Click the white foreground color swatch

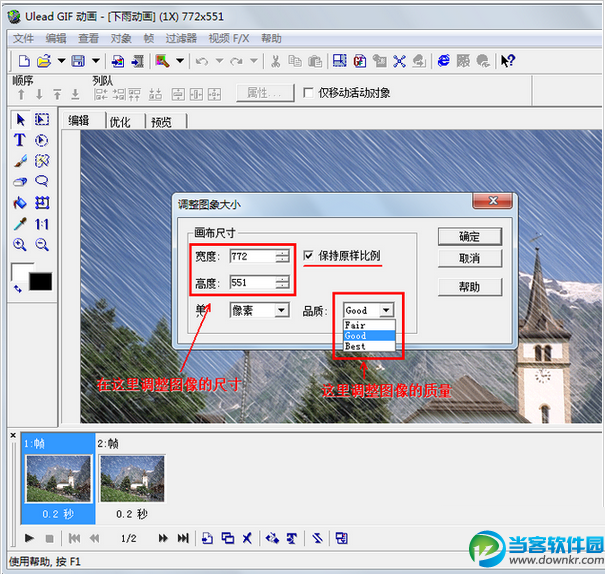(x=20, y=271)
